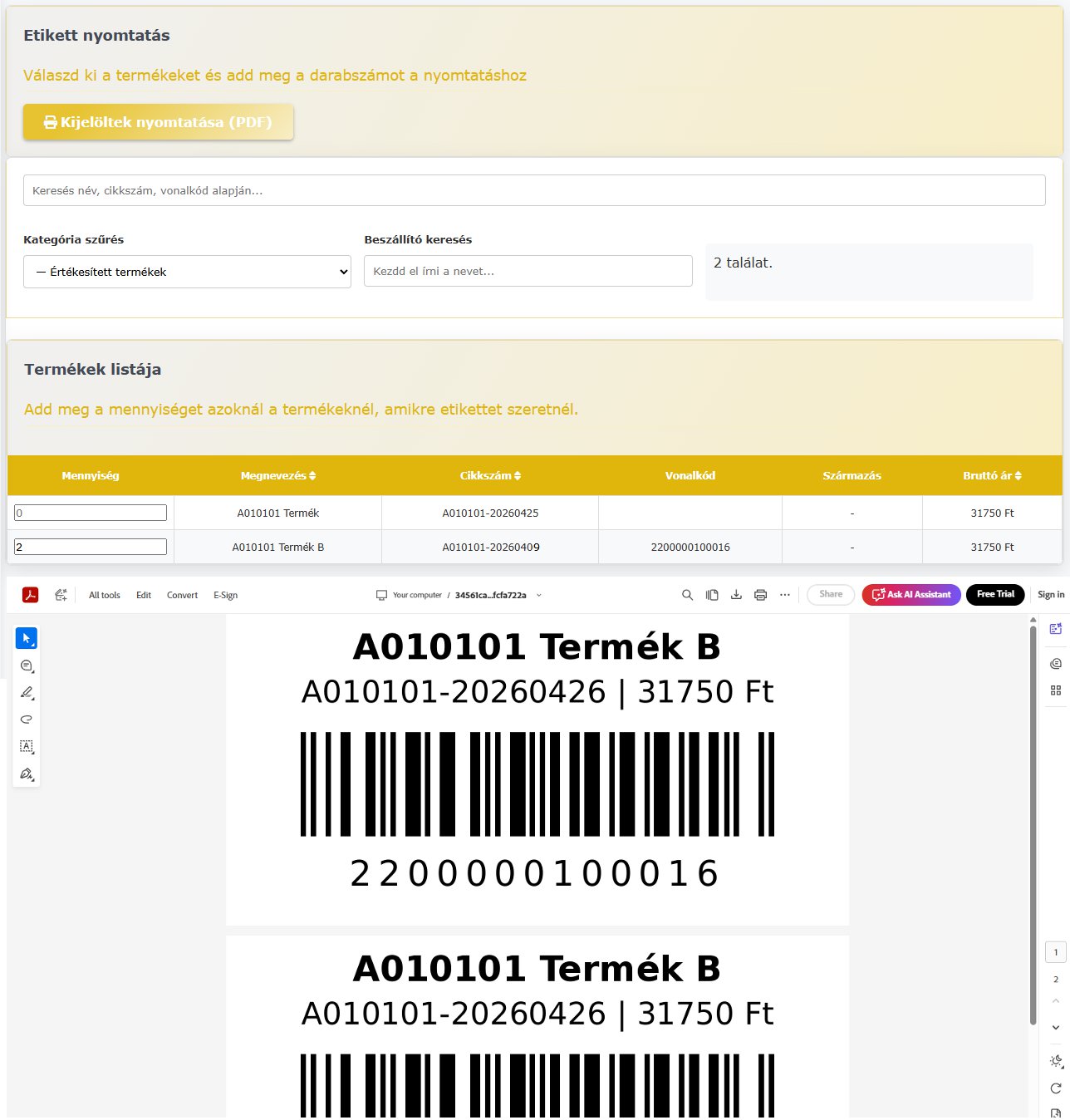
Task: Click quantity field for A010101 Termék B
Action: [x=91, y=547]
